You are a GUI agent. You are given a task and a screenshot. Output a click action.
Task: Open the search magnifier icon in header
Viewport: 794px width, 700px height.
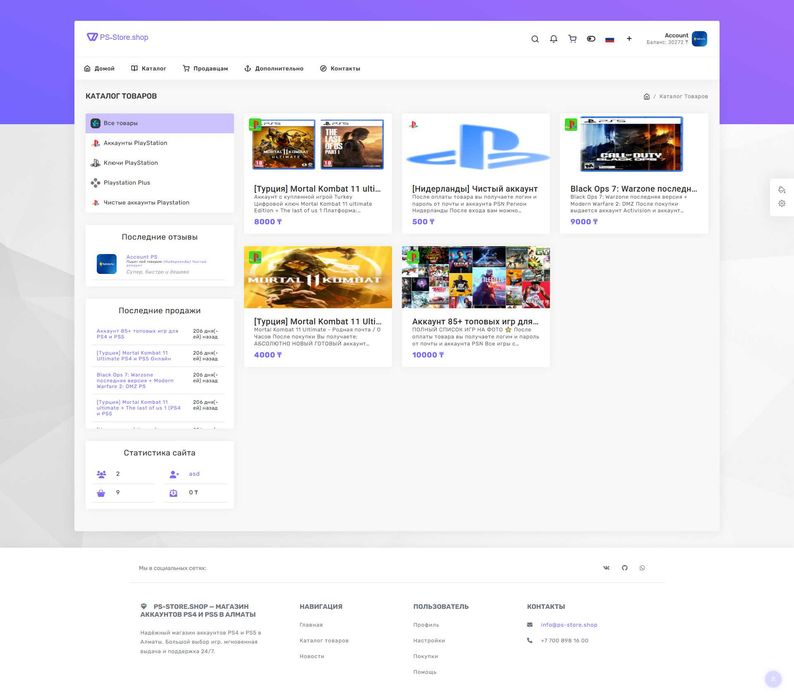tap(535, 39)
